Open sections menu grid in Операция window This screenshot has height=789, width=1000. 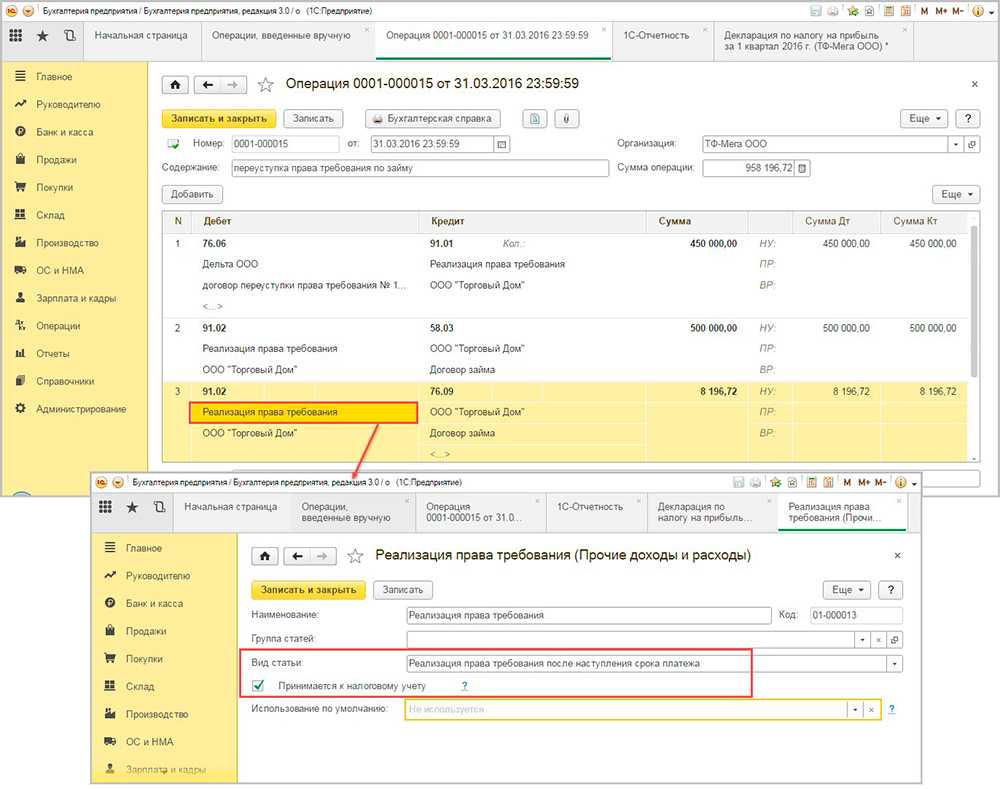click(x=16, y=36)
